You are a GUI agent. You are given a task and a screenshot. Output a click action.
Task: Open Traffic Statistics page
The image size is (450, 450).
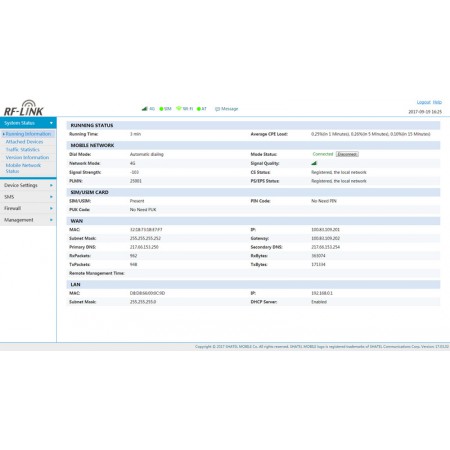[x=22, y=150]
